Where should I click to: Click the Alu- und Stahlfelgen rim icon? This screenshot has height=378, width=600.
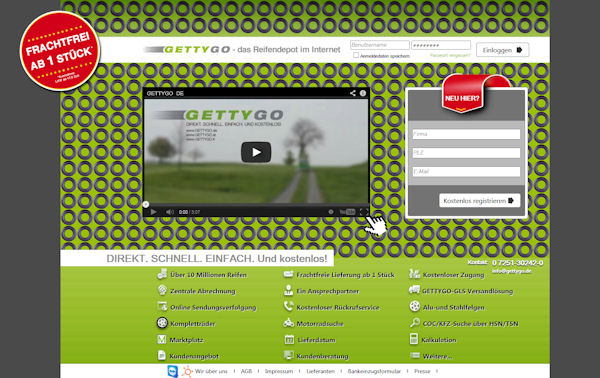click(x=415, y=307)
